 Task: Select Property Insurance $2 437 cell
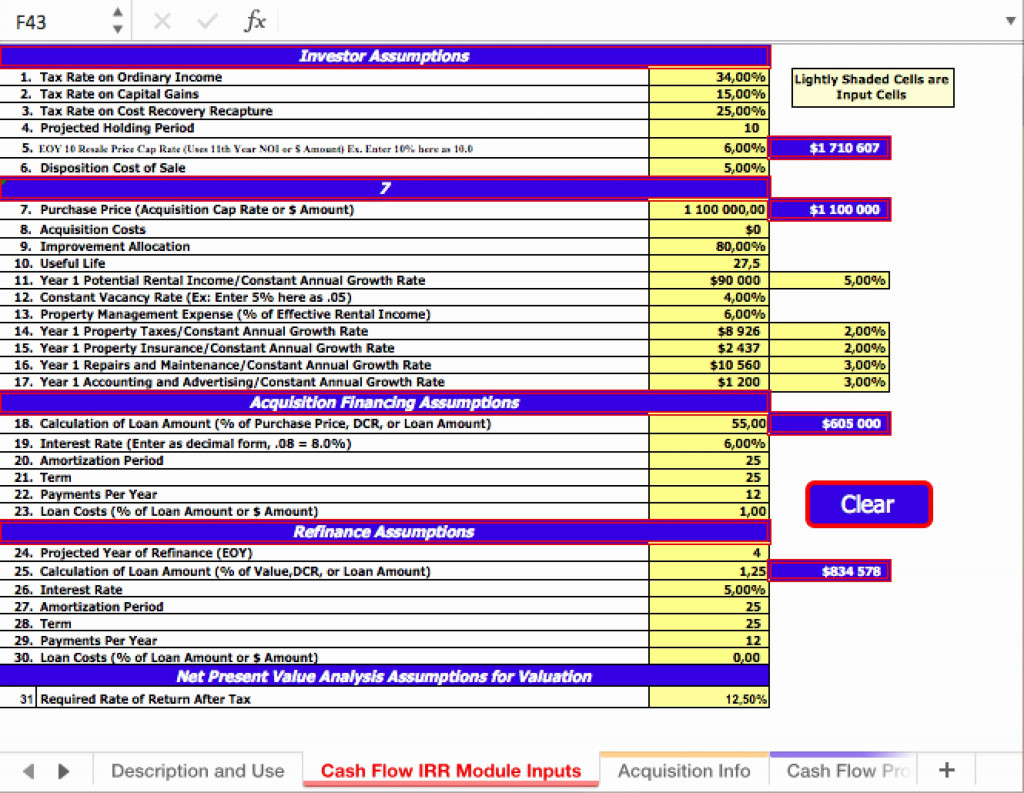[709, 348]
